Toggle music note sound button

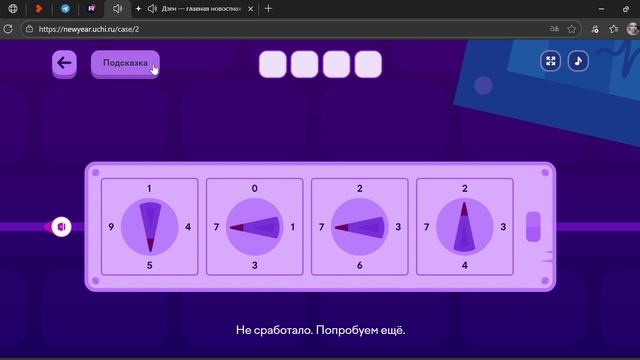click(578, 61)
